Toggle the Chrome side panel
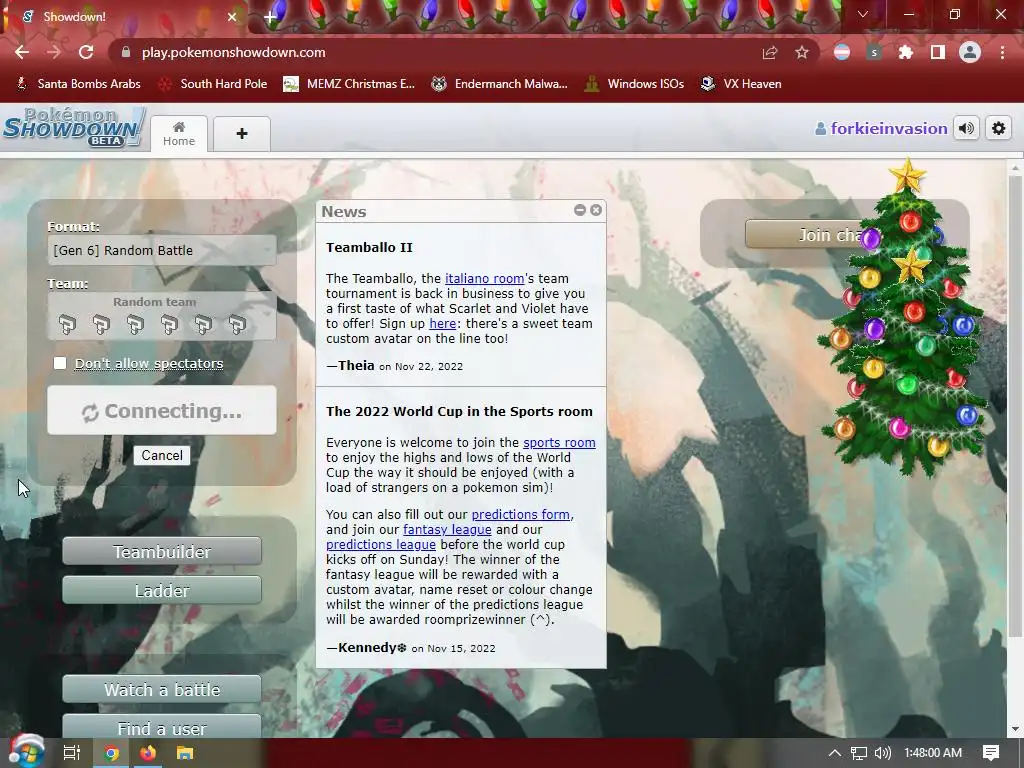 (938, 52)
